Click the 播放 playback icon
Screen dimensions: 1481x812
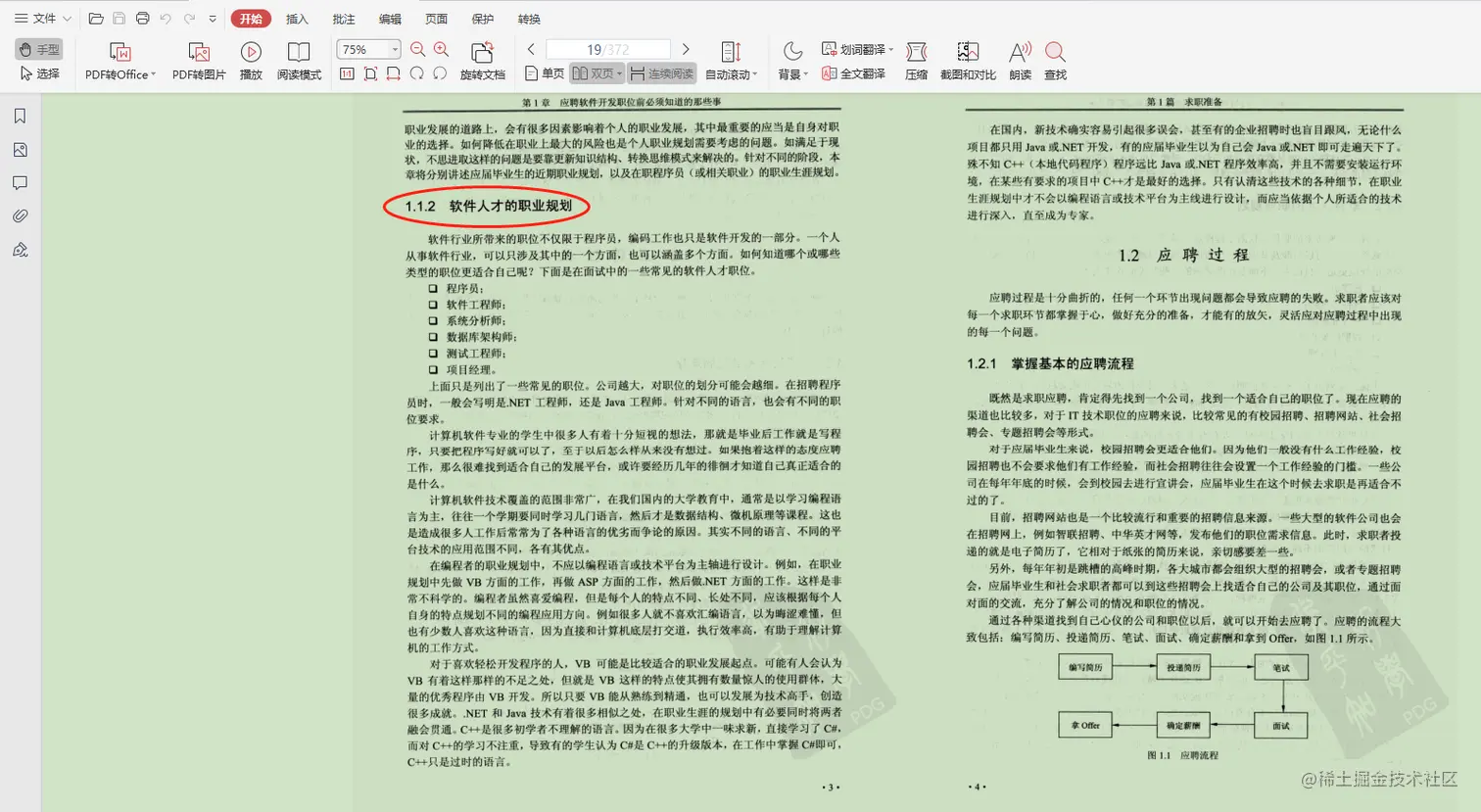[251, 61]
